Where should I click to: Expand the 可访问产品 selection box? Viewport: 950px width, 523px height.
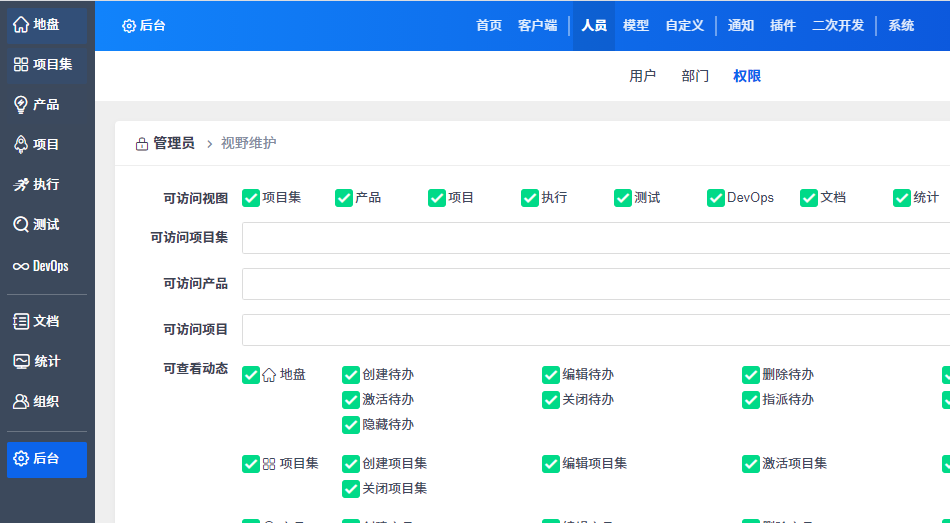[x=595, y=284]
